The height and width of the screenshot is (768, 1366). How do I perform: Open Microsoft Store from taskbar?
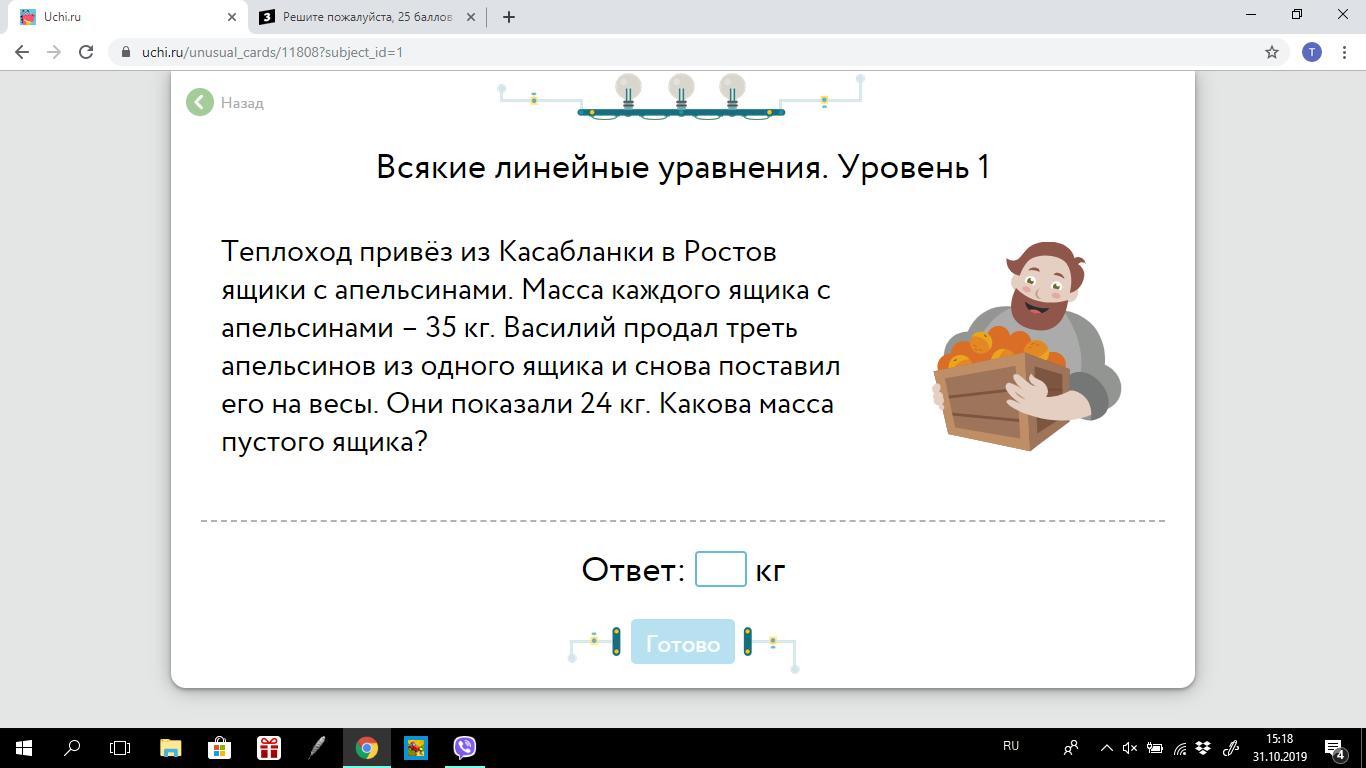point(219,747)
